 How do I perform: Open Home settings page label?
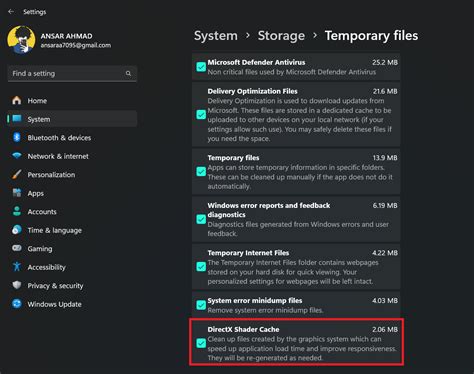pos(37,101)
